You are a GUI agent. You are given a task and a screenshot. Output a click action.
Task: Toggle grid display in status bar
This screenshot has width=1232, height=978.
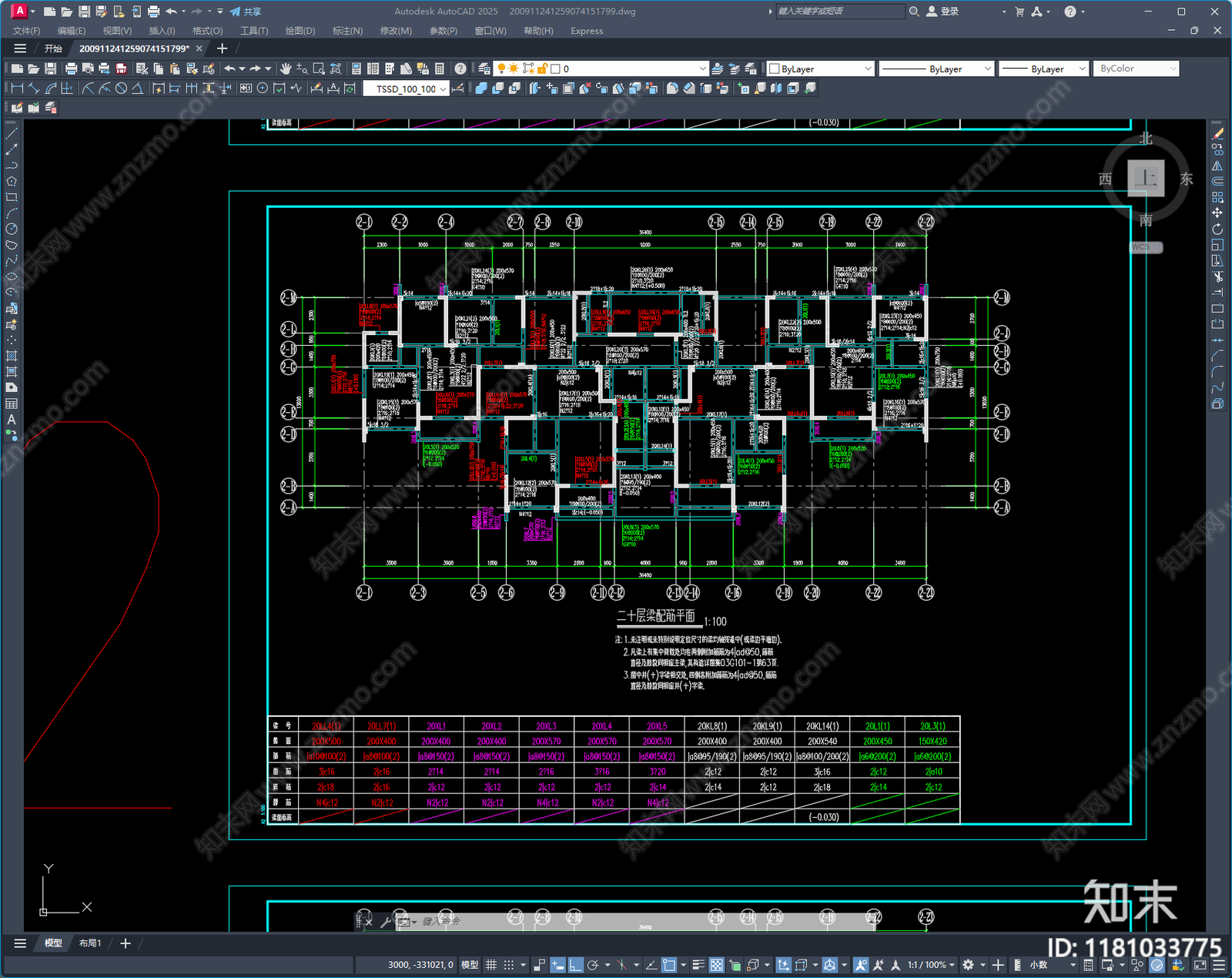tap(490, 965)
